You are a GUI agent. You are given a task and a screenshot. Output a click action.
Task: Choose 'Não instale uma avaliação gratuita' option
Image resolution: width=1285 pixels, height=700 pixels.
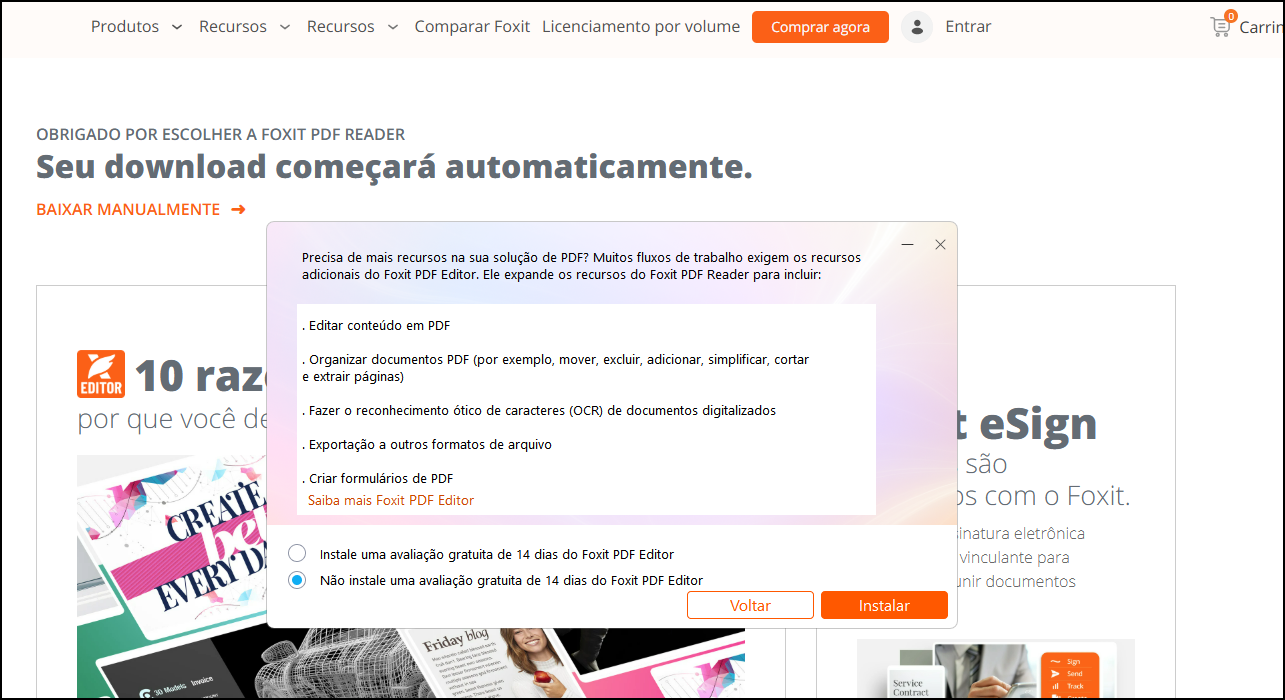297,580
